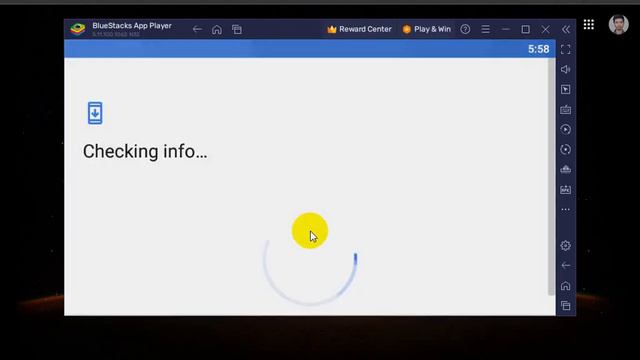Click the circular sync icon in sidebar
640x360 pixels.
click(x=566, y=149)
